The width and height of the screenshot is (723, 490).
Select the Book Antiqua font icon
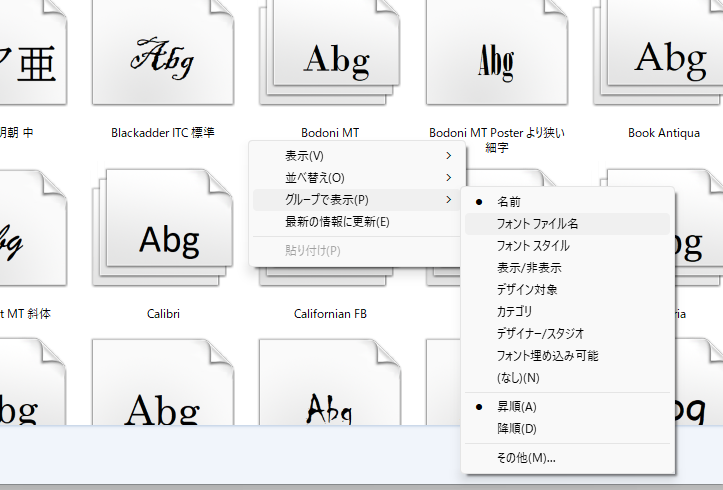(659, 52)
